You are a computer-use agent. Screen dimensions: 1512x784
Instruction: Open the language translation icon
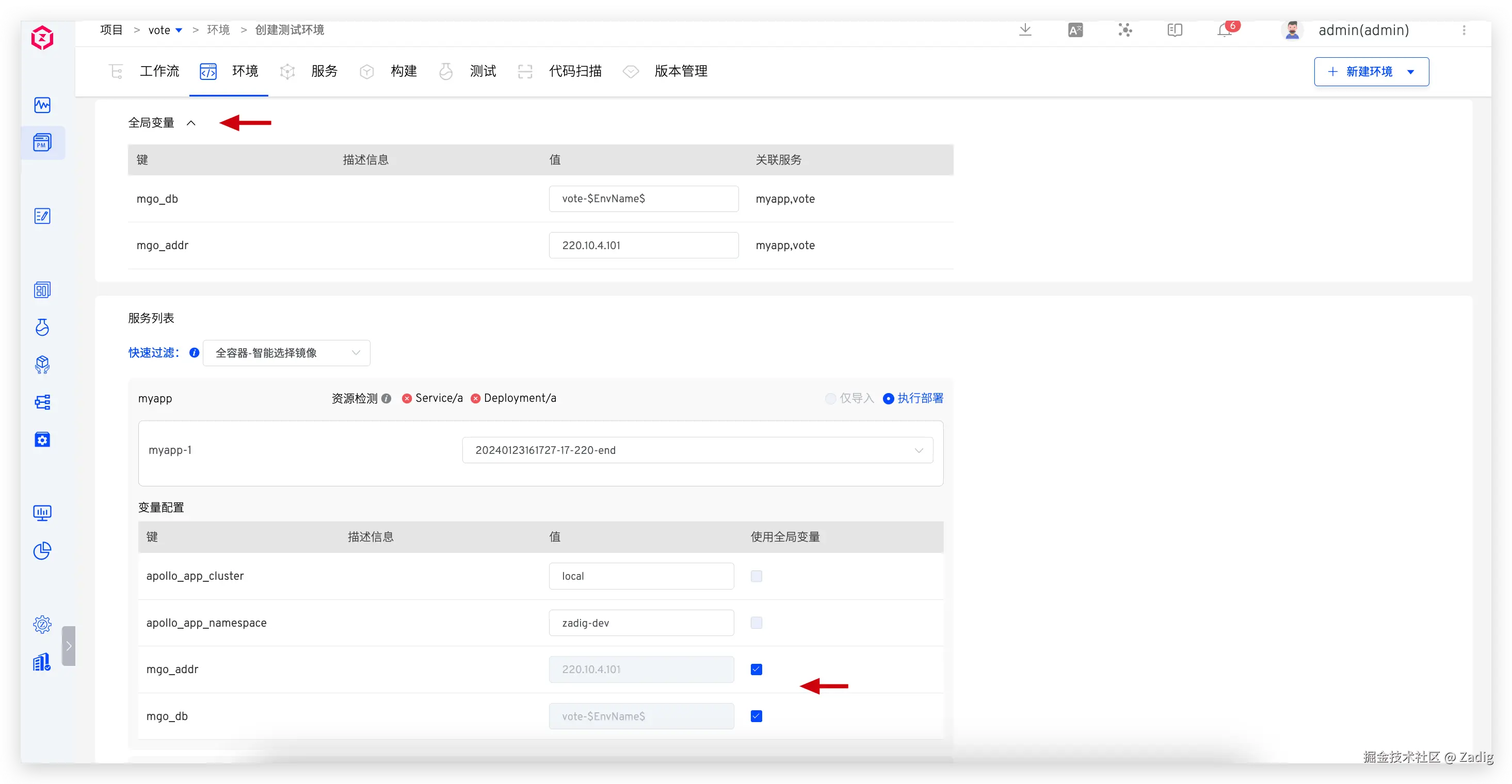pyautogui.click(x=1075, y=30)
